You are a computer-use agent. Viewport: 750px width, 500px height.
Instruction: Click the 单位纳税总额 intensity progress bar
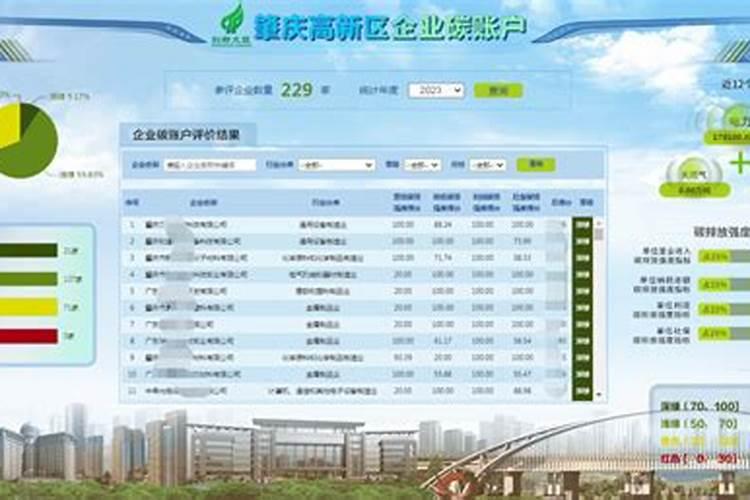tap(724, 284)
